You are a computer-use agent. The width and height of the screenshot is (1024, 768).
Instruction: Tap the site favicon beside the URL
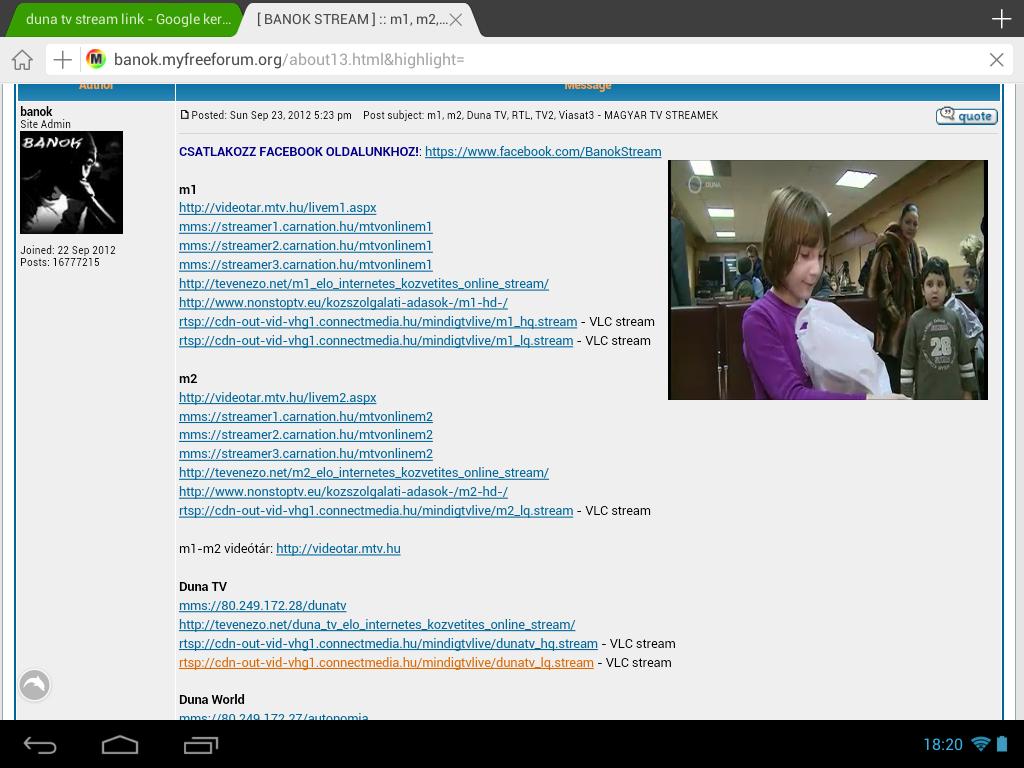pyautogui.click(x=96, y=59)
